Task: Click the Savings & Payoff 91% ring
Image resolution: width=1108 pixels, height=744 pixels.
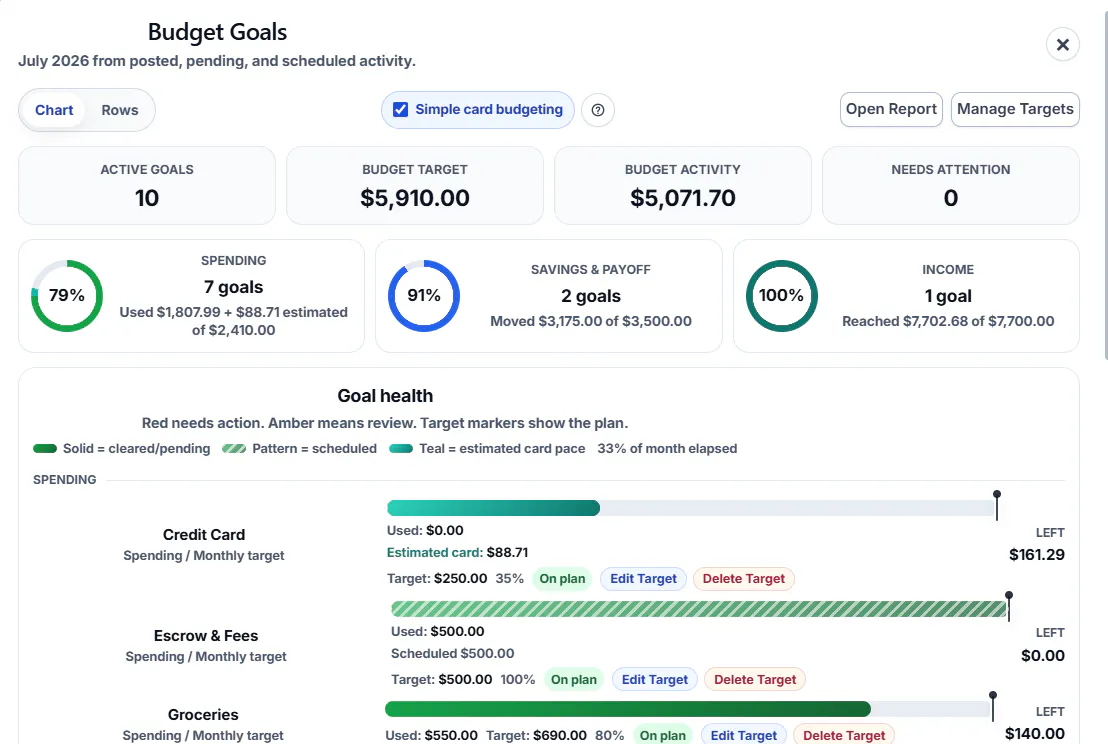Action: pos(424,296)
